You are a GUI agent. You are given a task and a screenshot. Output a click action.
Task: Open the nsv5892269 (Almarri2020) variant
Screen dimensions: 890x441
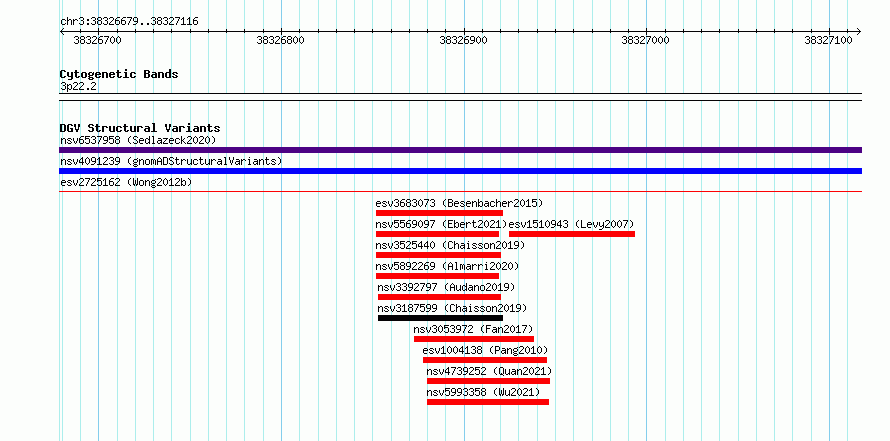coord(447,266)
